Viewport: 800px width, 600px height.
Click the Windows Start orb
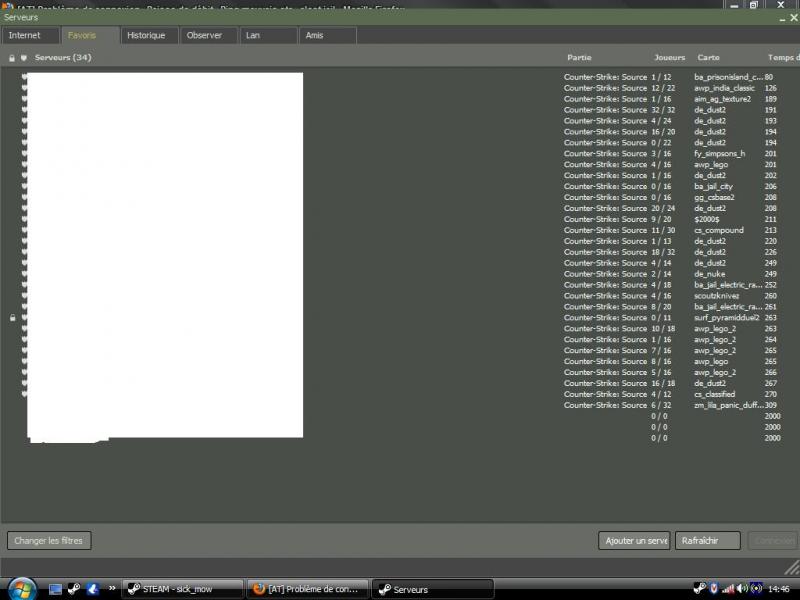tap(21, 588)
